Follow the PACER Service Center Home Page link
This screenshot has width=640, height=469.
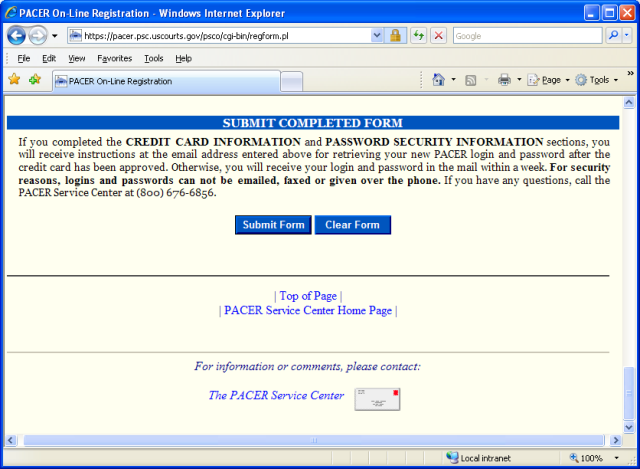tap(307, 311)
